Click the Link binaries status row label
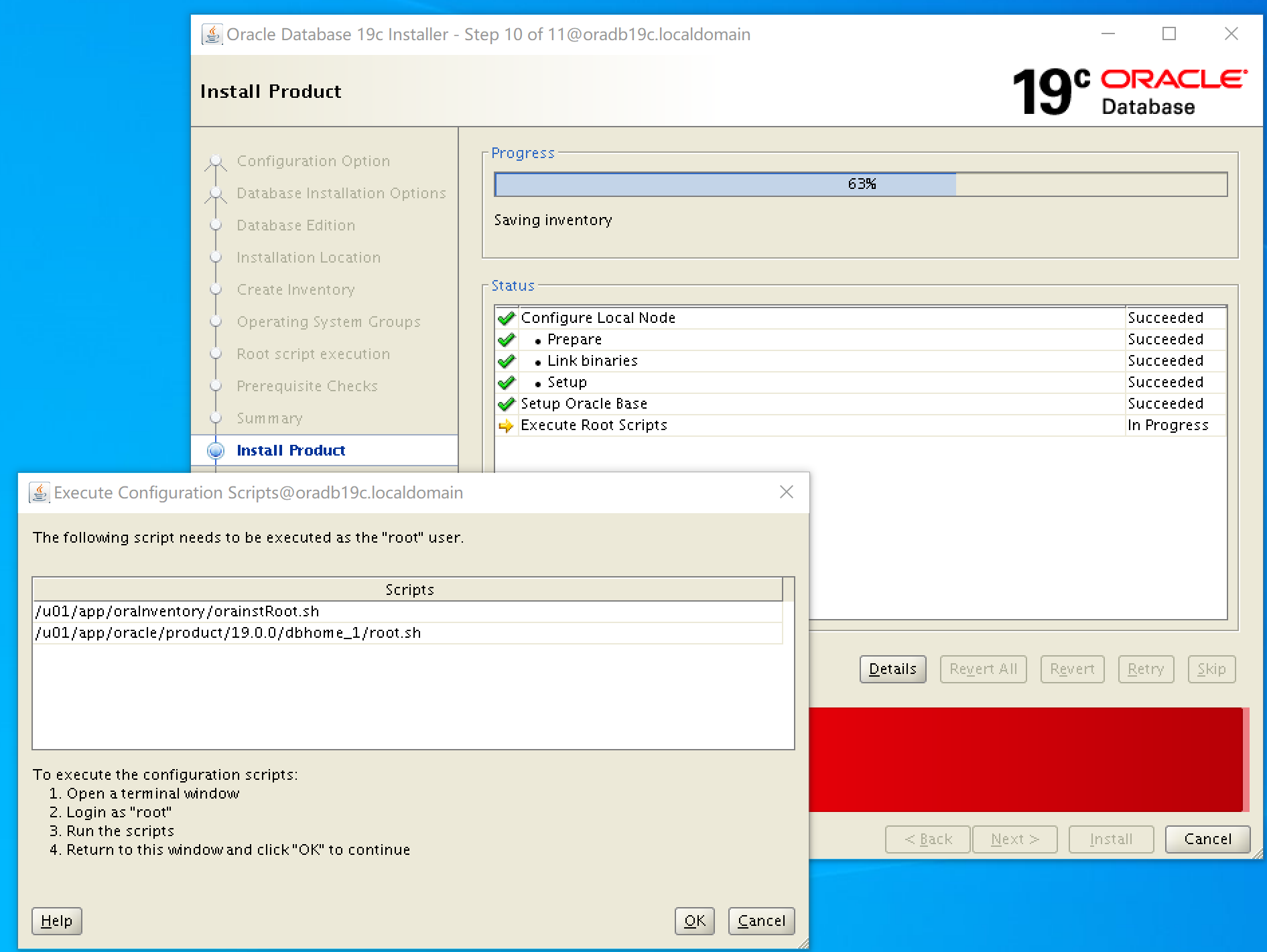Viewport: 1267px width, 952px height. click(x=593, y=361)
